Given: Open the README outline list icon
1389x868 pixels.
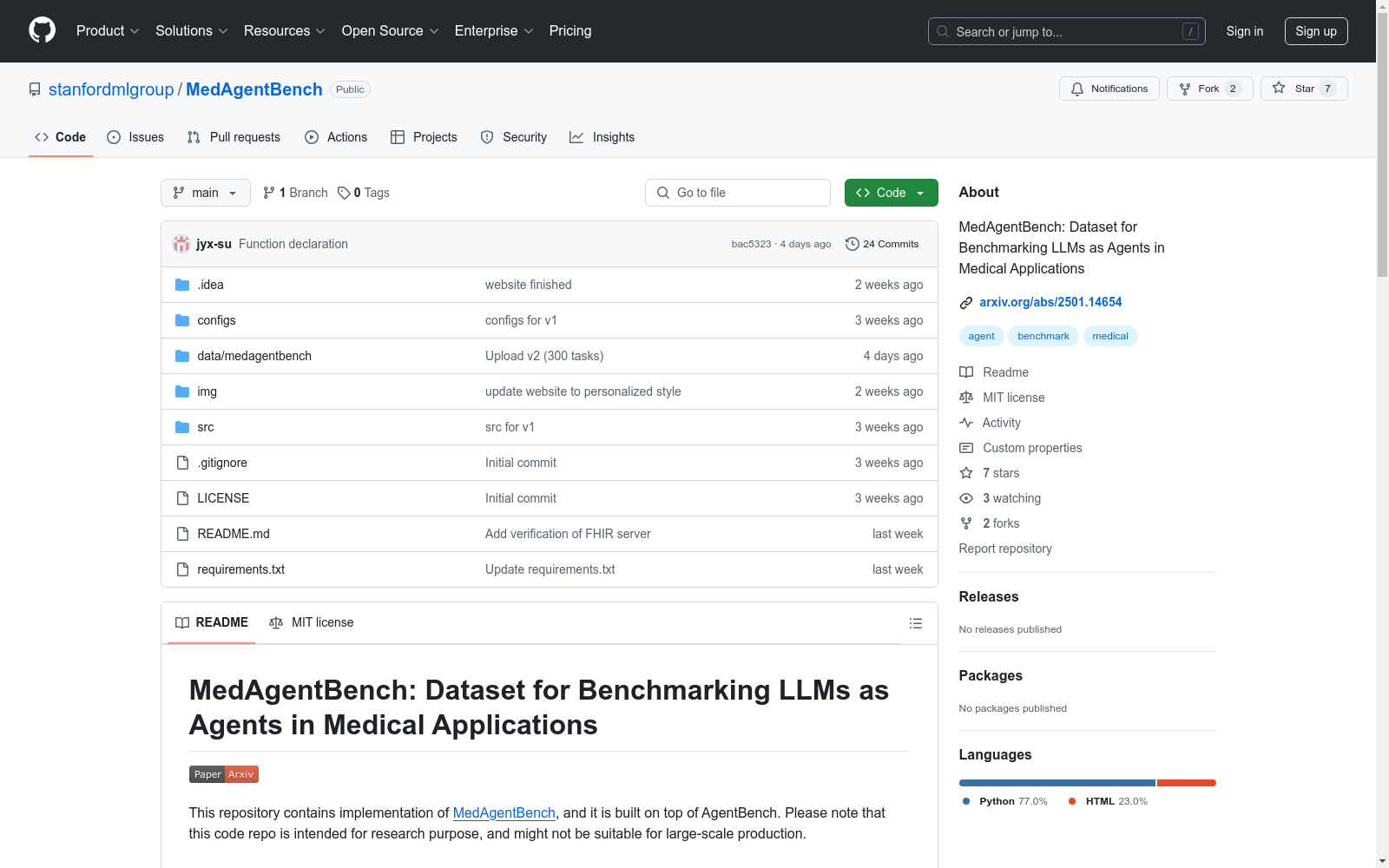Looking at the screenshot, I should [x=916, y=623].
